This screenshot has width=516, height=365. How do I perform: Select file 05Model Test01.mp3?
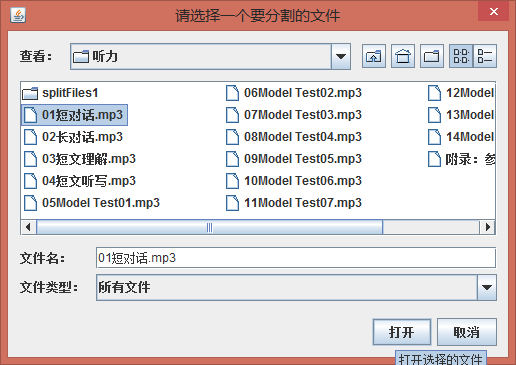pos(92,203)
